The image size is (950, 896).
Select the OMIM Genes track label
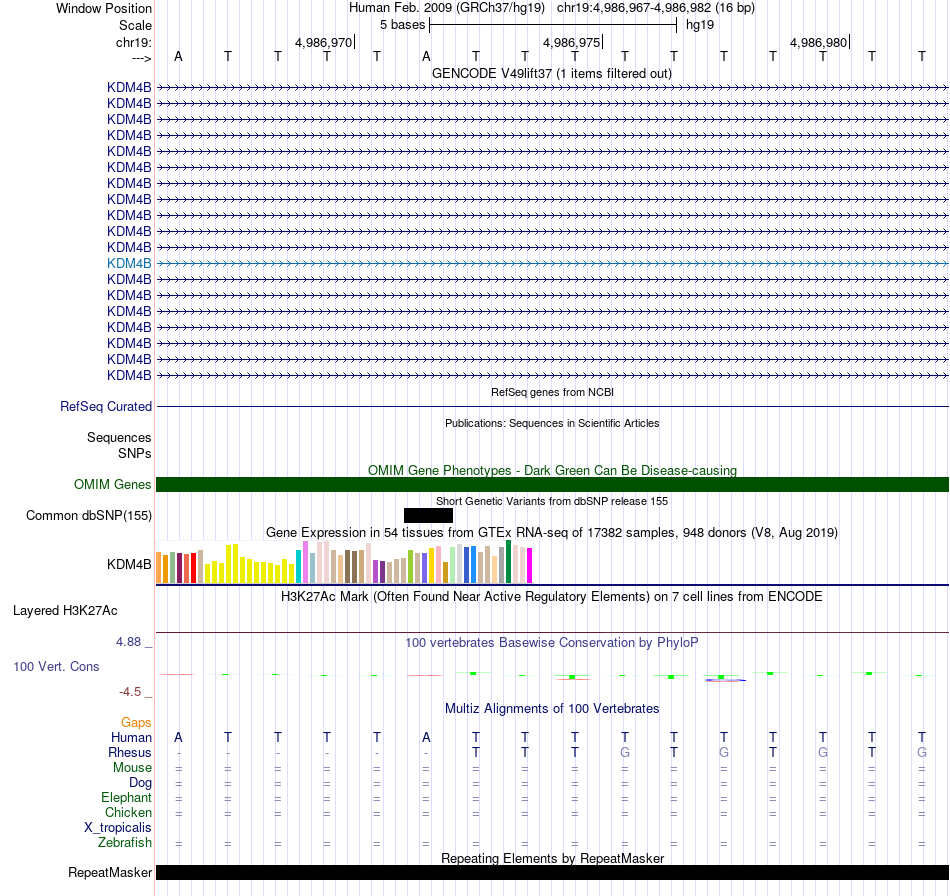click(113, 485)
